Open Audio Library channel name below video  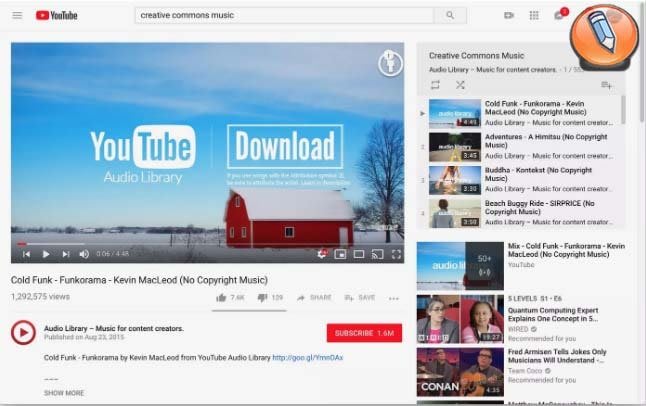[114, 329]
